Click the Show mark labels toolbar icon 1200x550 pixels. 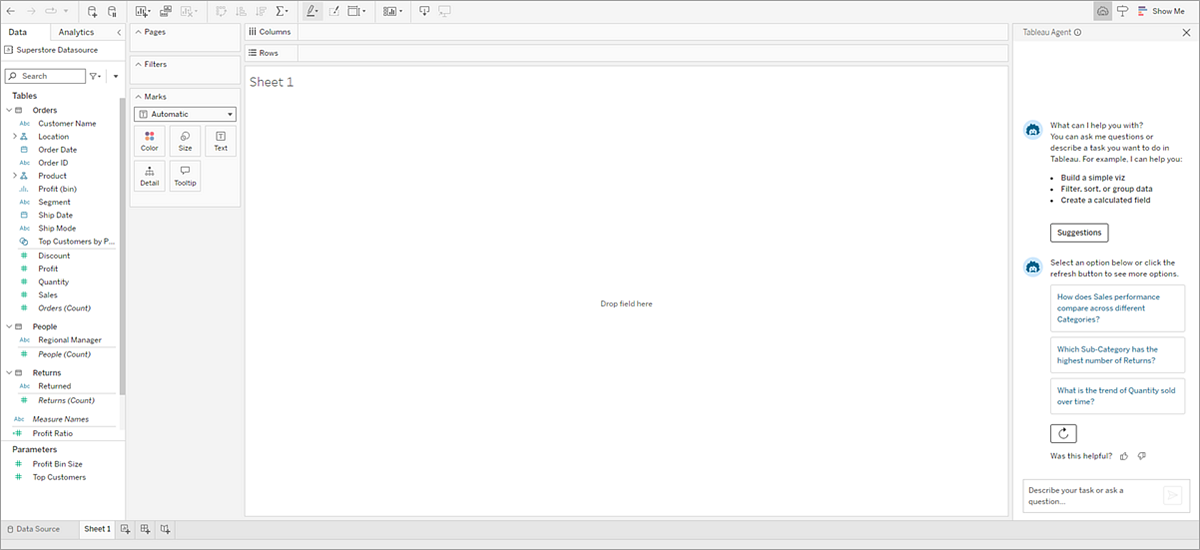click(x=334, y=11)
